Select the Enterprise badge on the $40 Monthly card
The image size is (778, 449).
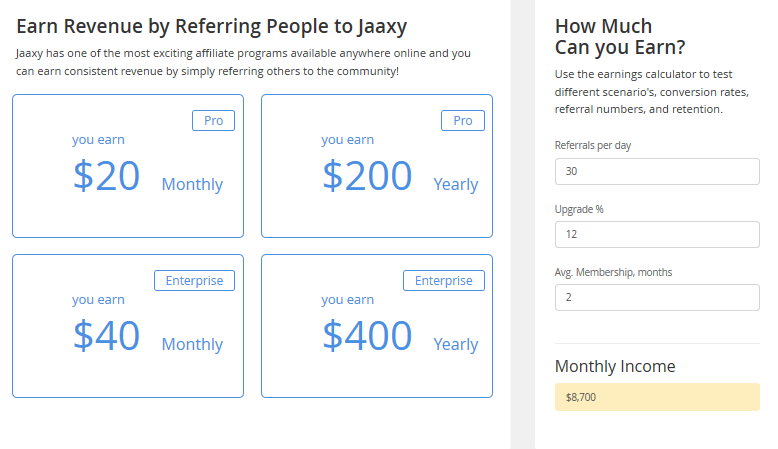pos(194,280)
